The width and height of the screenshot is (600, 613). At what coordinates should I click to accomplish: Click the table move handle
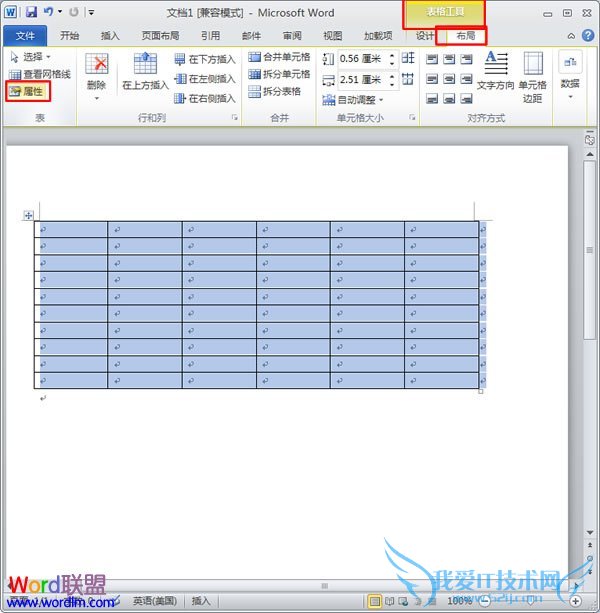click(28, 215)
